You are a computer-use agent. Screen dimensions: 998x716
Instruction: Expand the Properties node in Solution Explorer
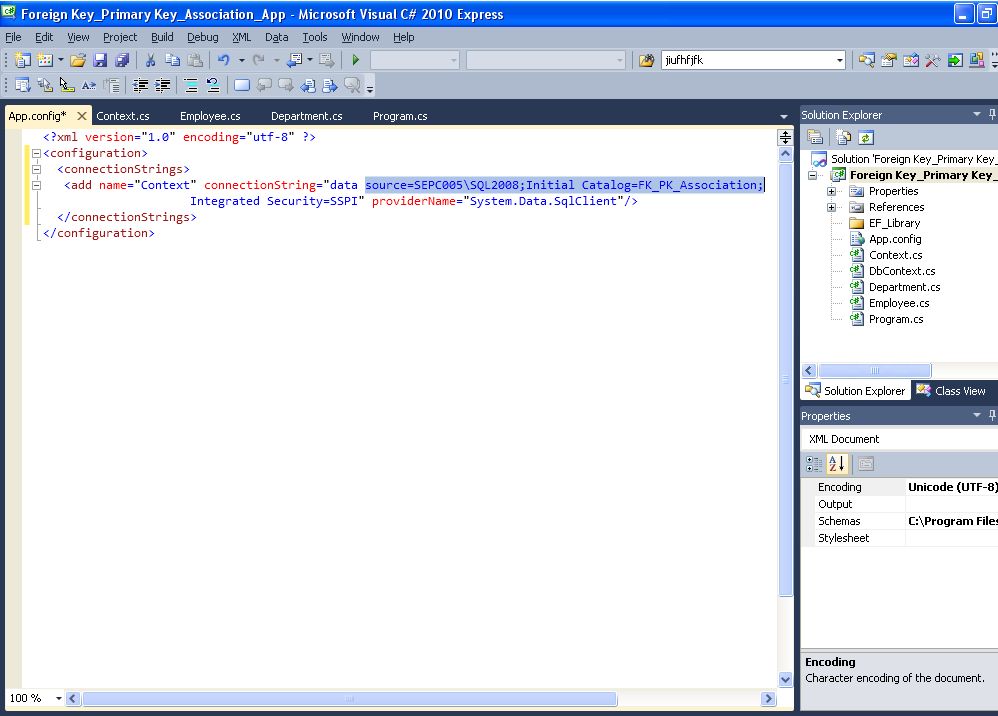(831, 191)
